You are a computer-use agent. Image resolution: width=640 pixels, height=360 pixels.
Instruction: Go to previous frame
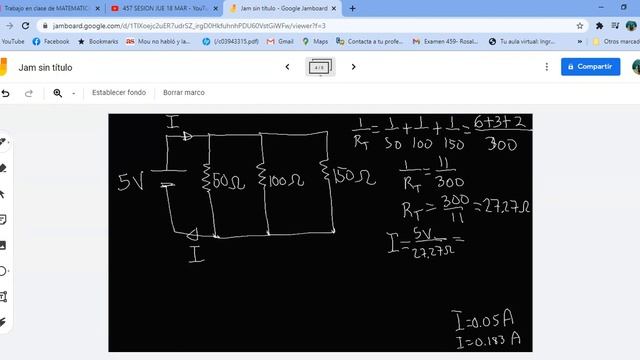click(x=287, y=67)
